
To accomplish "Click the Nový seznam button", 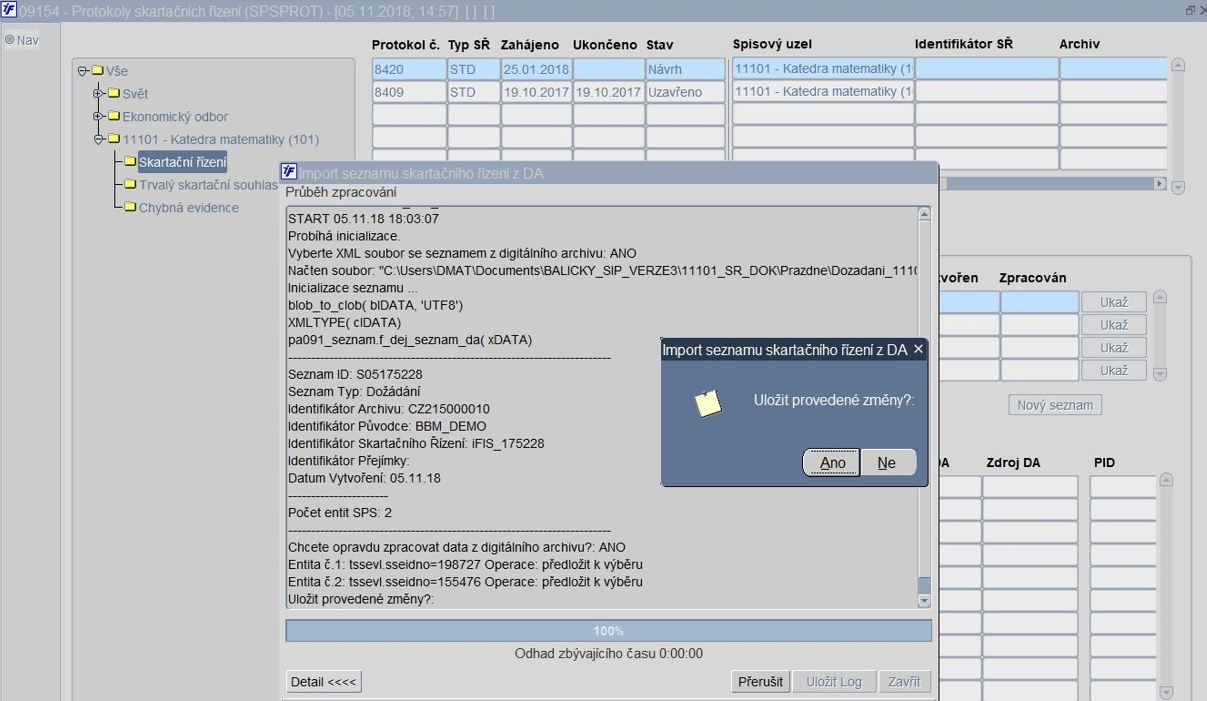I will click(1055, 405).
